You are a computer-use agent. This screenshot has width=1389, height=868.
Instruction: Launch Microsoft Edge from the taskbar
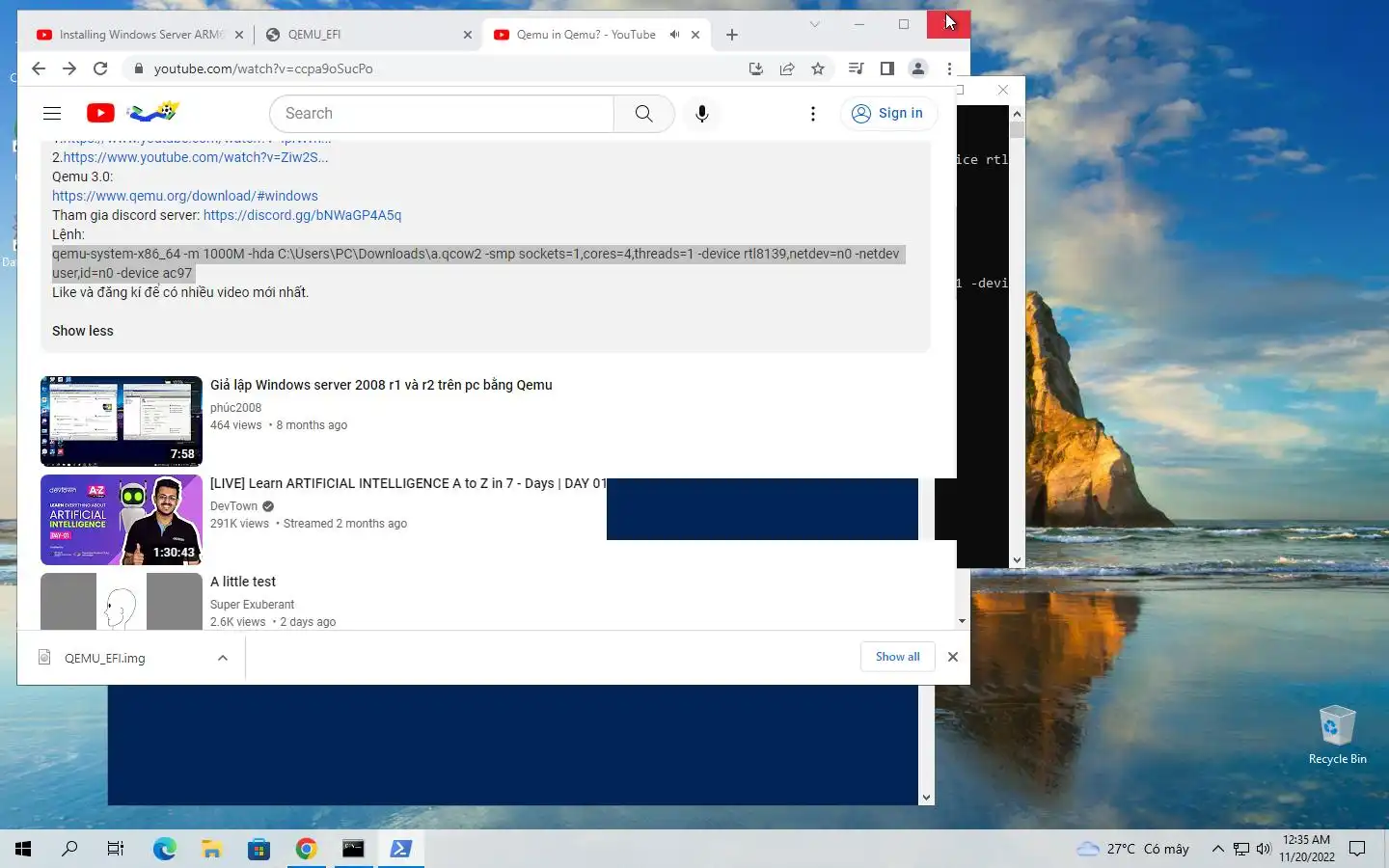click(164, 849)
